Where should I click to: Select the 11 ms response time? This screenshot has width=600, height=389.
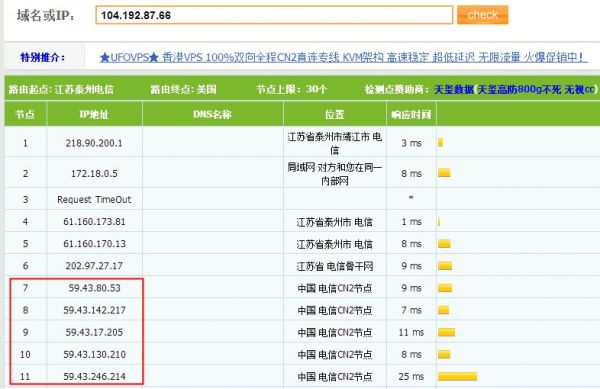coord(411,332)
